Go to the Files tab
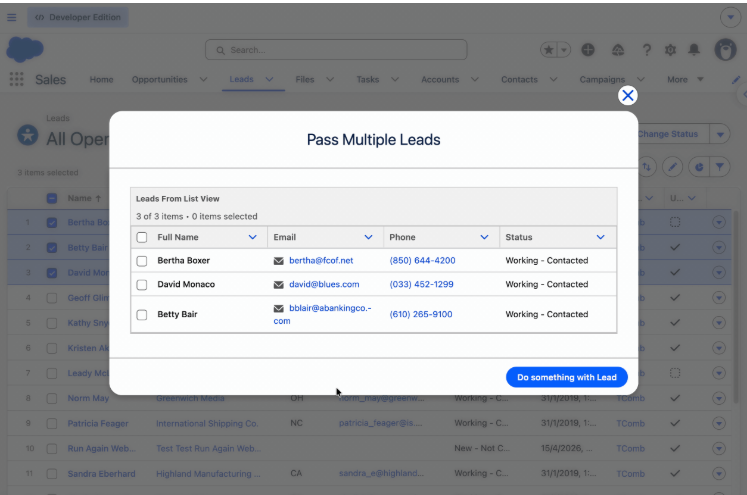 click(304, 80)
